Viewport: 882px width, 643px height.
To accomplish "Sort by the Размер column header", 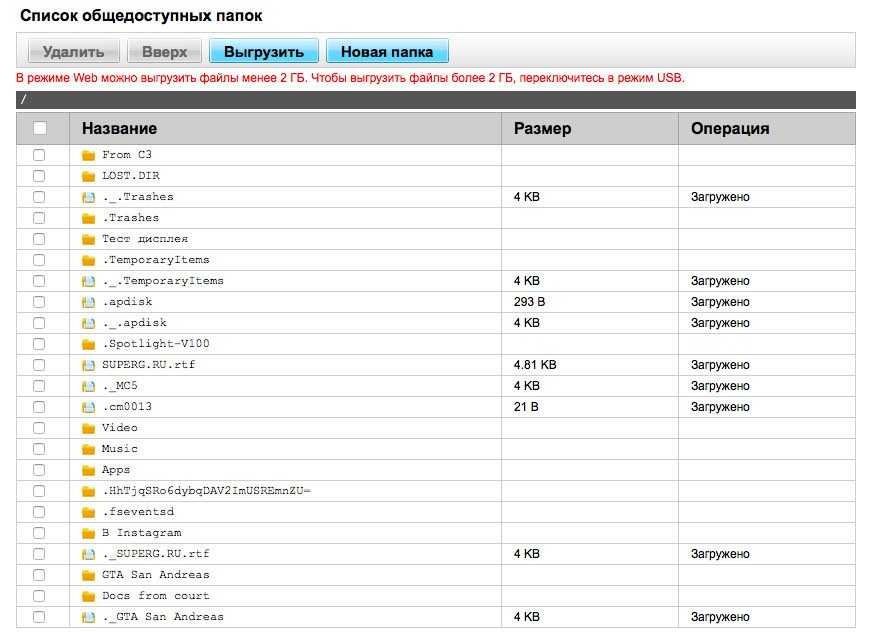I will click(x=542, y=128).
